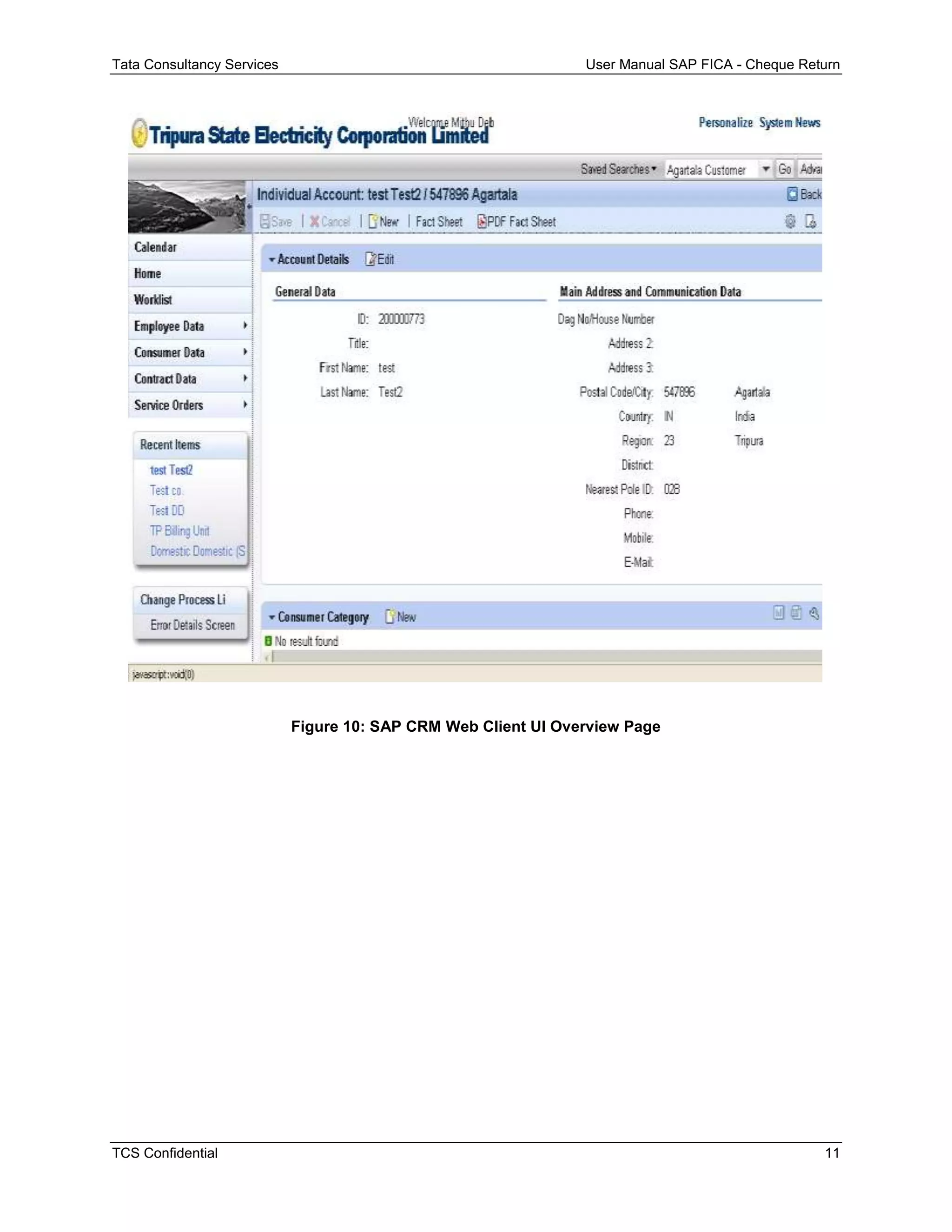The width and height of the screenshot is (952, 1232).
Task: Open the Error Details Screen link
Action: pyautogui.click(x=192, y=625)
